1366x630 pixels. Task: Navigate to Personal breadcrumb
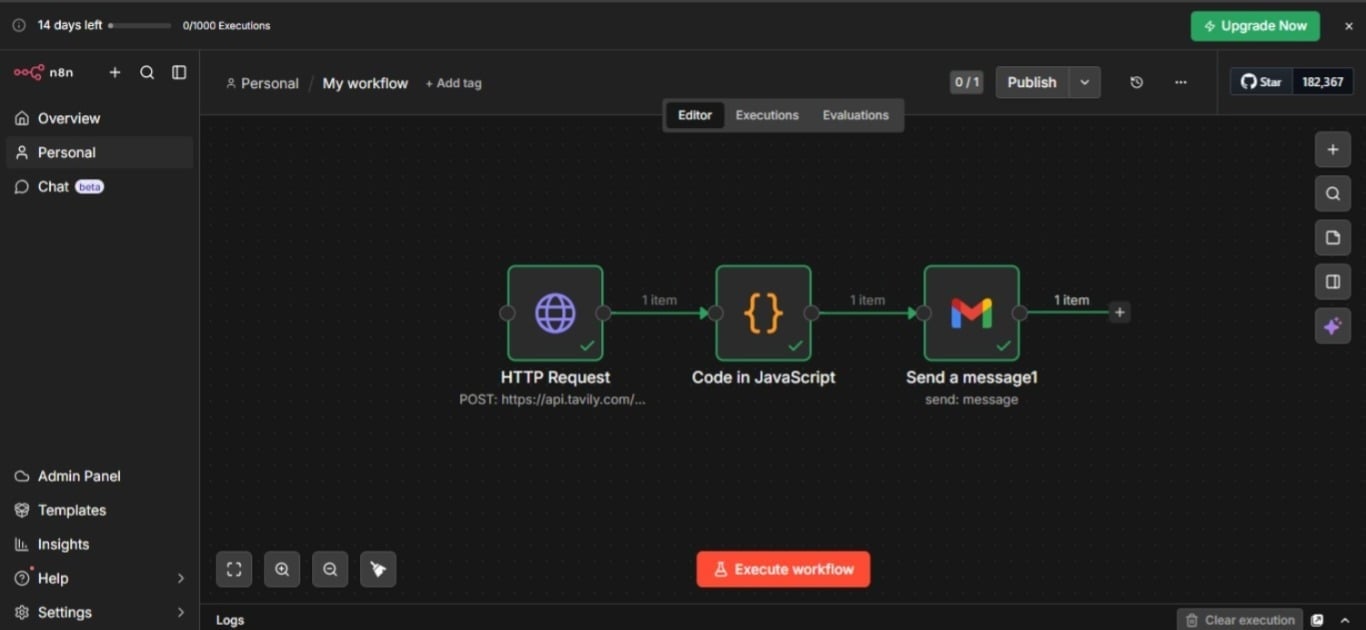tap(262, 83)
